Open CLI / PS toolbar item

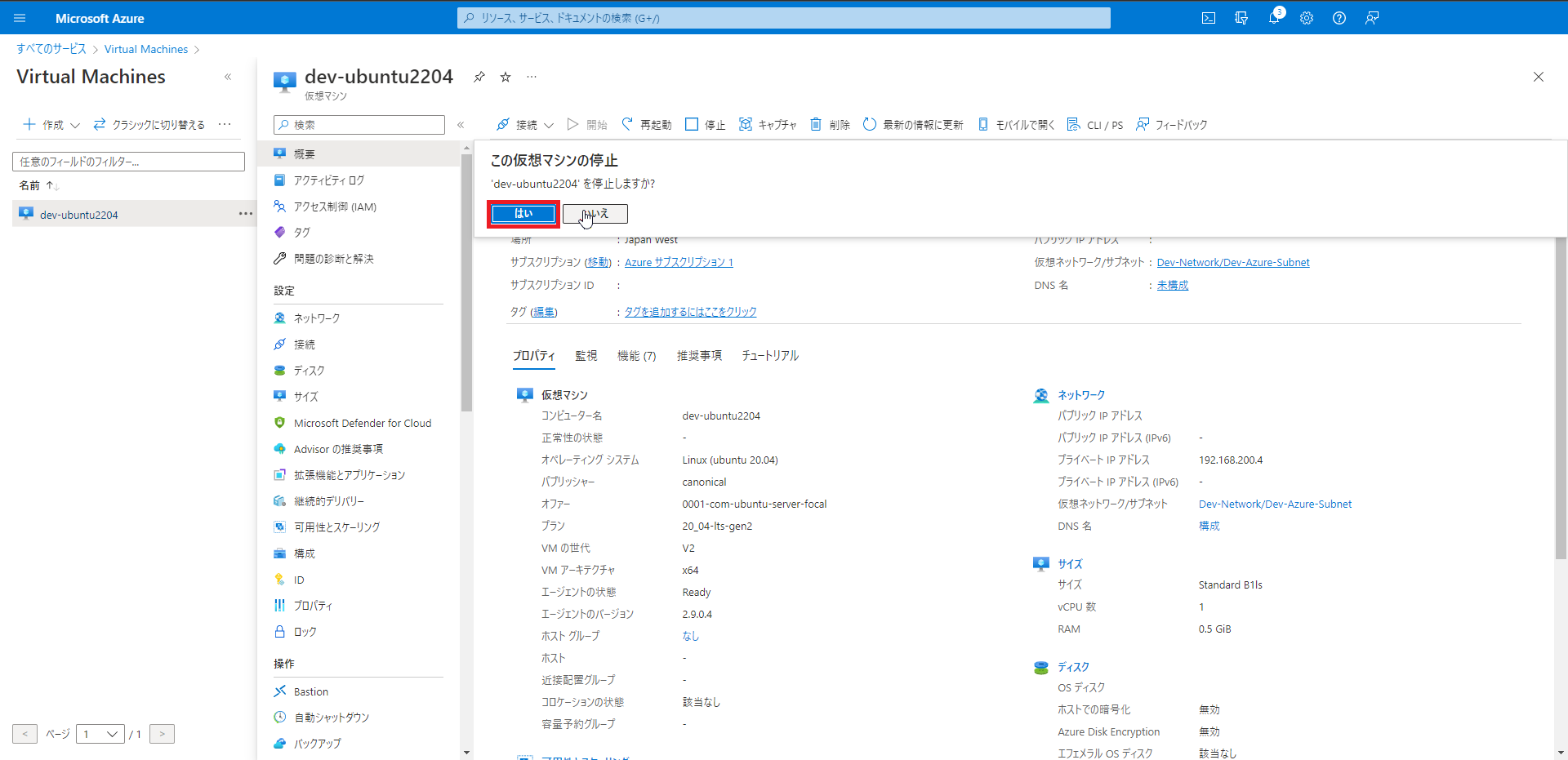(x=1095, y=124)
